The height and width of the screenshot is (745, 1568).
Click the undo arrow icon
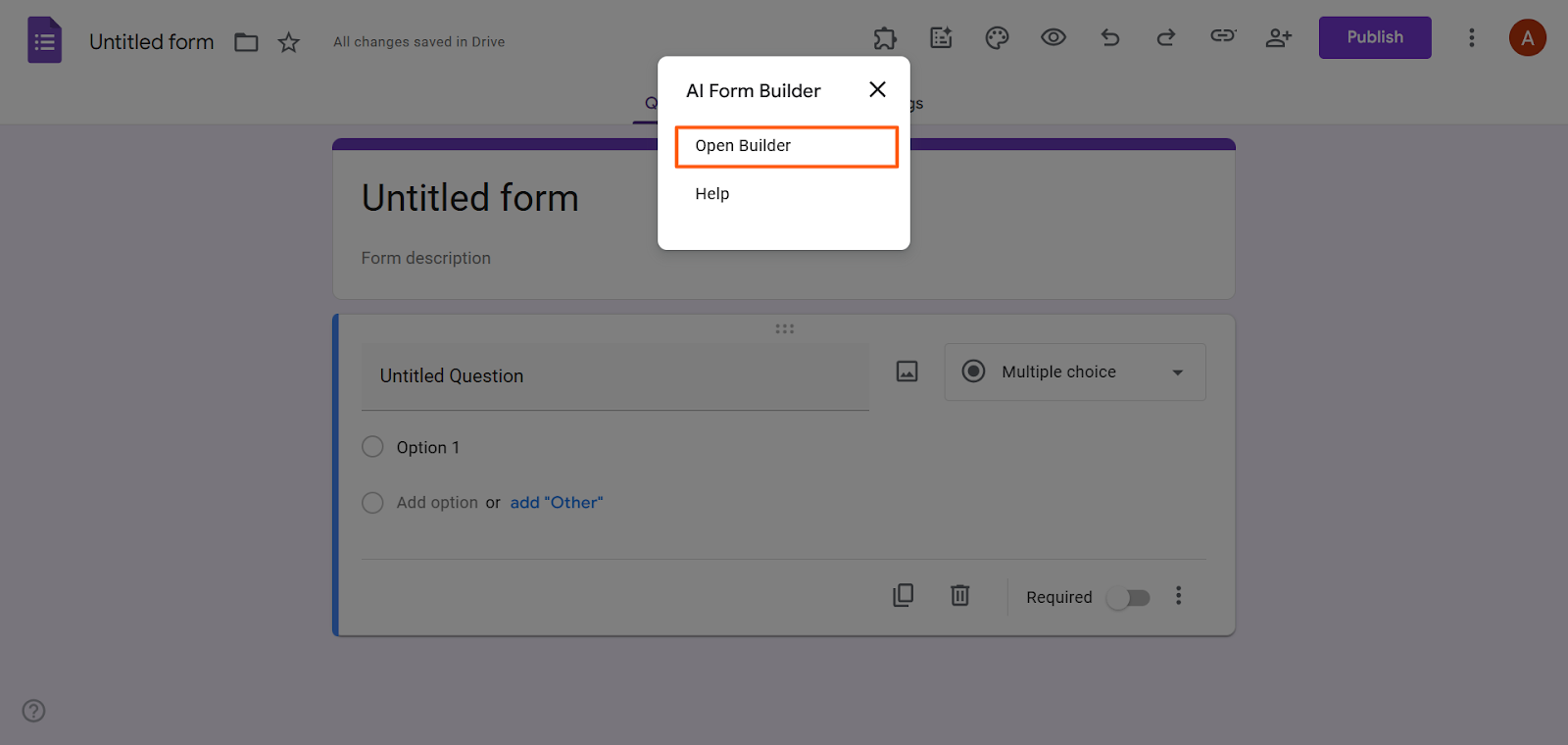(1109, 37)
